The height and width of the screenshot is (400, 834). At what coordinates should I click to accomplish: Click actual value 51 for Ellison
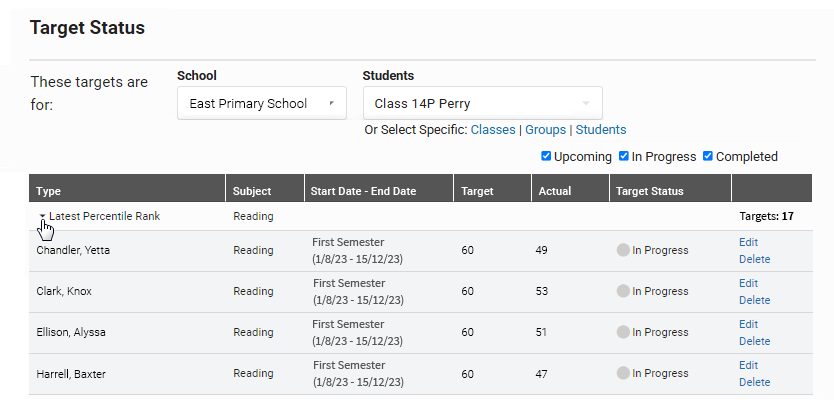(541, 332)
